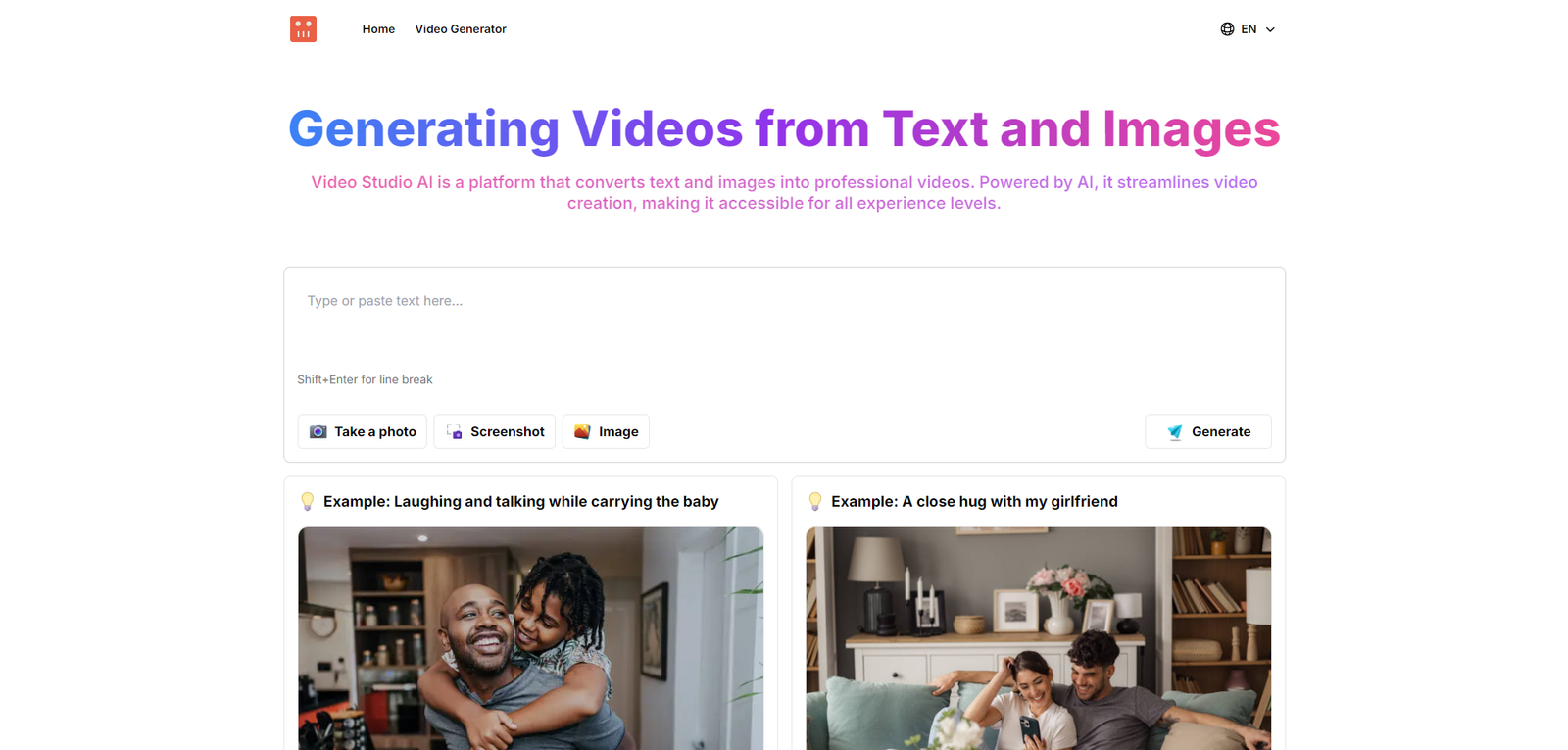
Task: Open the EN language selector
Action: 1249,29
